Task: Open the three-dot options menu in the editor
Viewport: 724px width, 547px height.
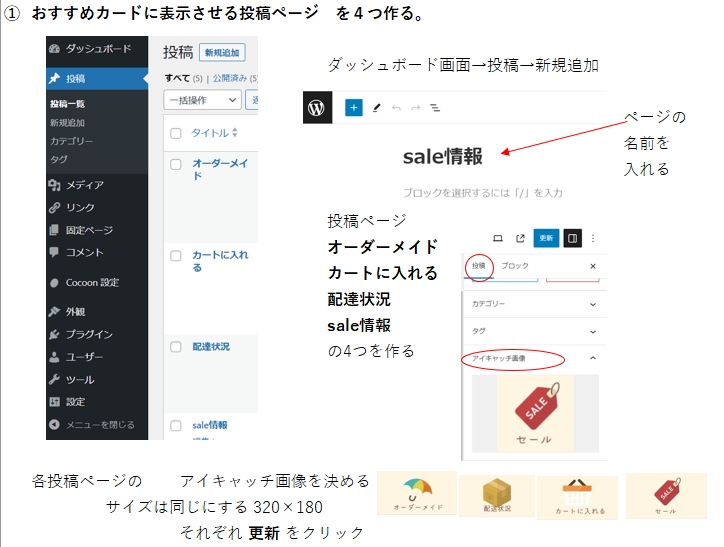Action: [x=593, y=238]
